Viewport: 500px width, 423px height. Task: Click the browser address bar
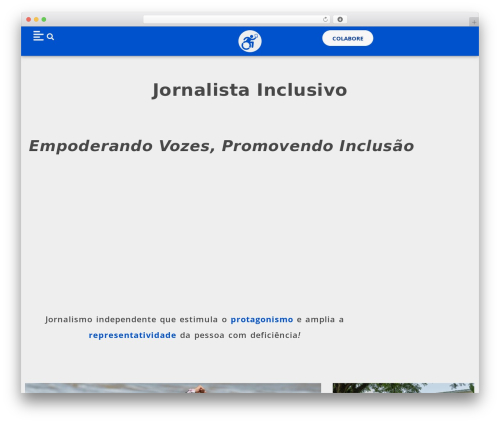point(237,19)
